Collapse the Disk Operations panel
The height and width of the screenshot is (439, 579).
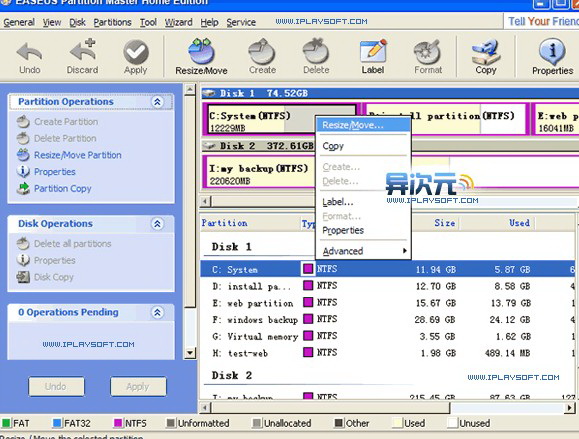click(x=157, y=224)
